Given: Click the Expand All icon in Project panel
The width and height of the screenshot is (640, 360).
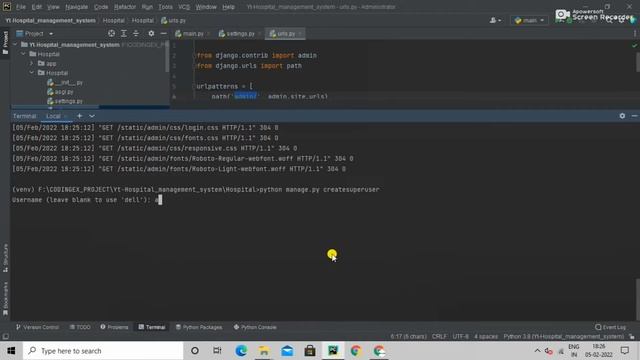Looking at the screenshot, I should 124,33.
